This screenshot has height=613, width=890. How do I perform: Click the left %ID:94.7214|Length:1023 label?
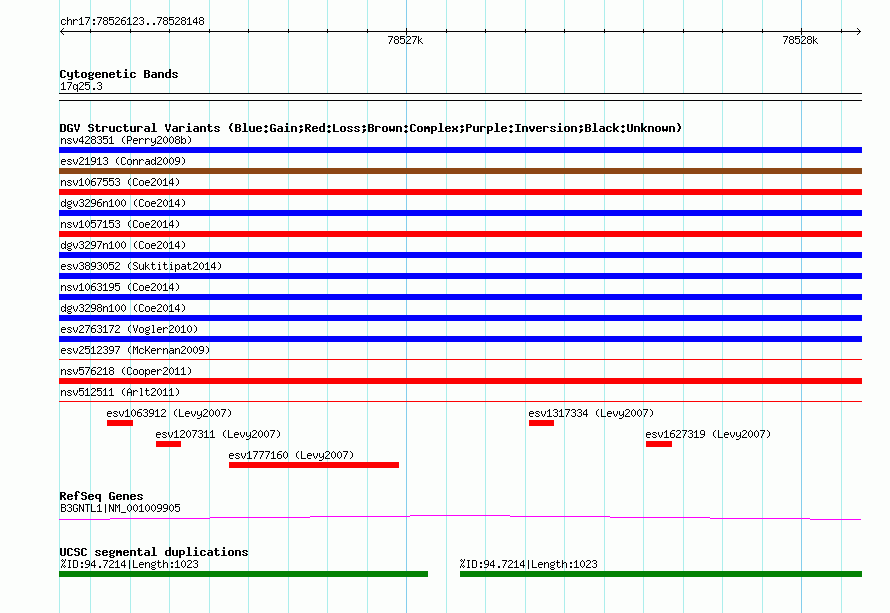point(129,564)
